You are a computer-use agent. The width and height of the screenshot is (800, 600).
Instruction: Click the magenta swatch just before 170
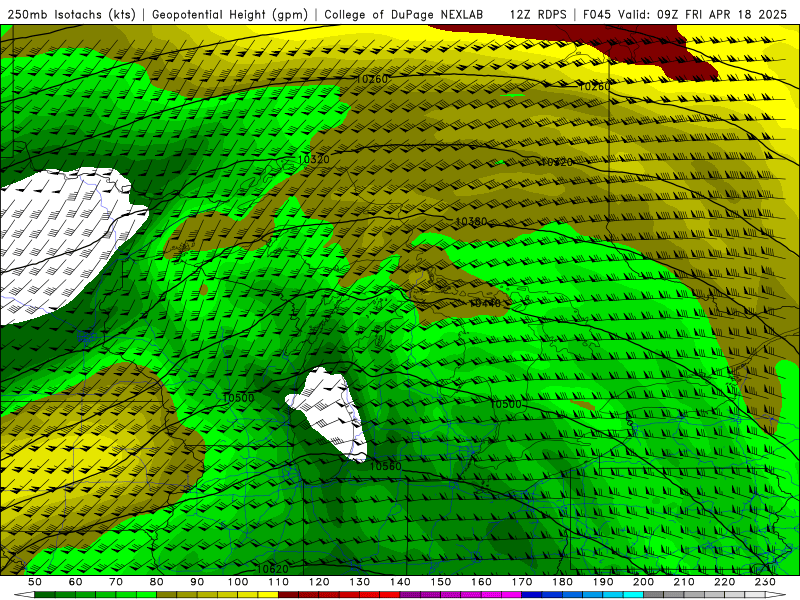click(512, 595)
